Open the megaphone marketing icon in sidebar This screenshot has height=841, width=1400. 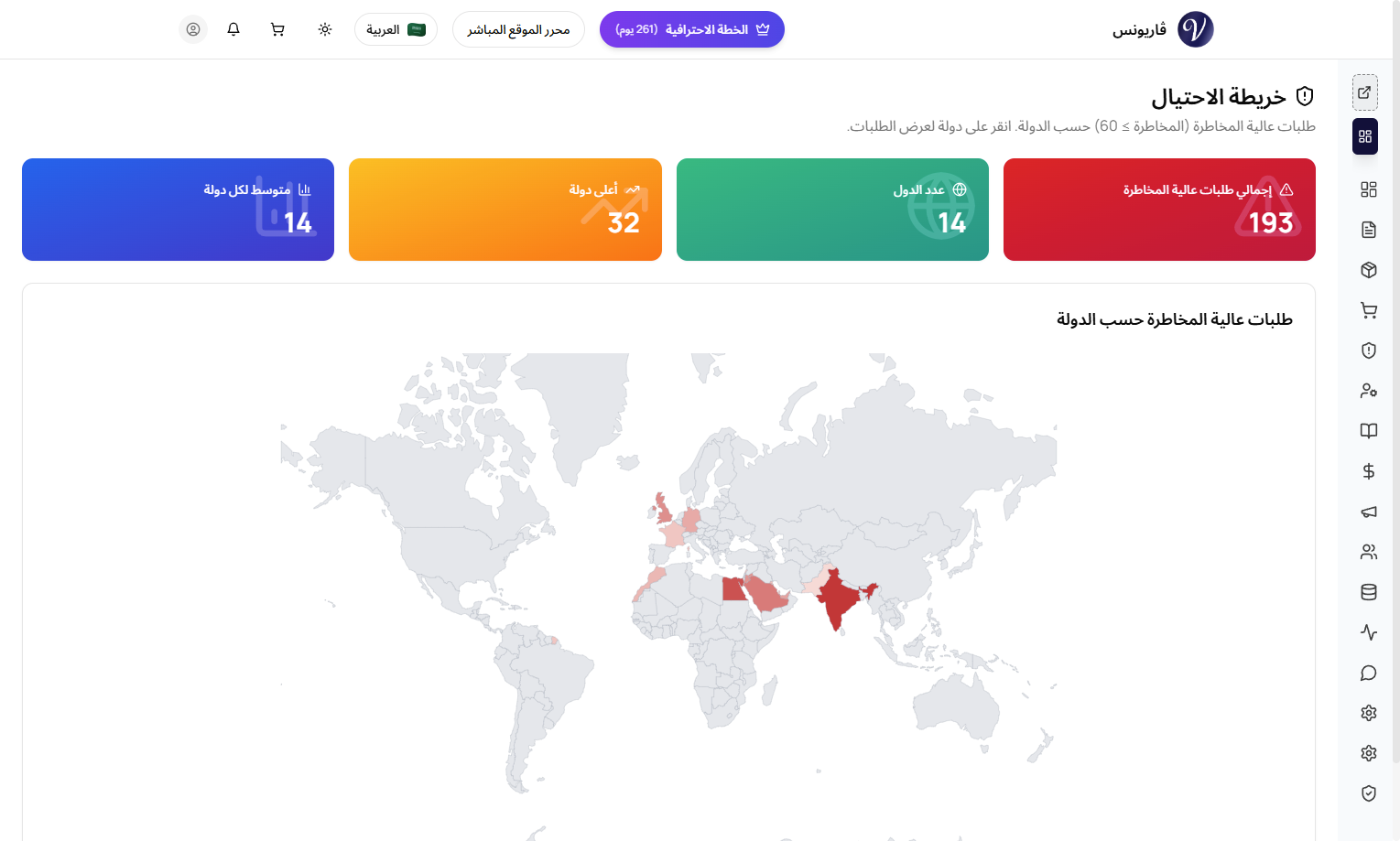pyautogui.click(x=1368, y=512)
